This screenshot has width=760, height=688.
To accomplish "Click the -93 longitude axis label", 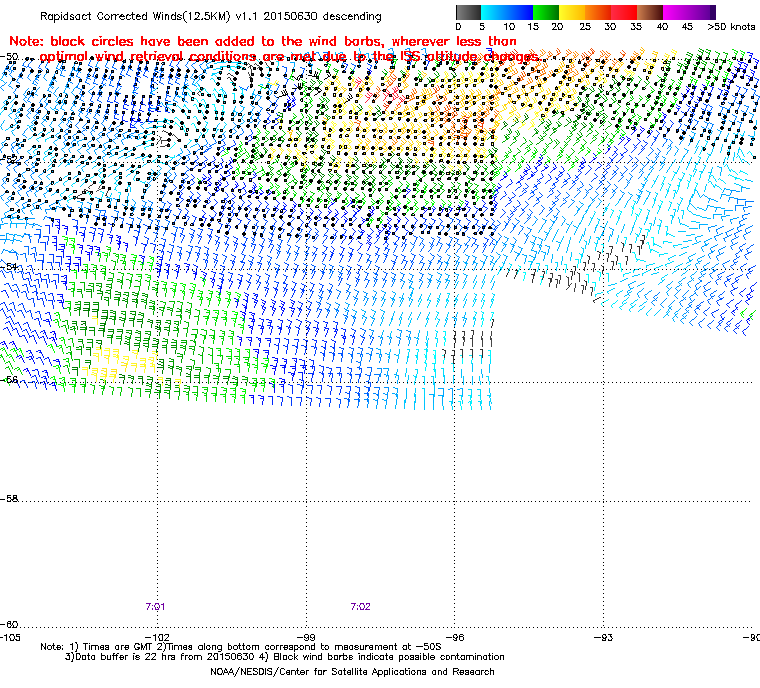I will pos(603,637).
